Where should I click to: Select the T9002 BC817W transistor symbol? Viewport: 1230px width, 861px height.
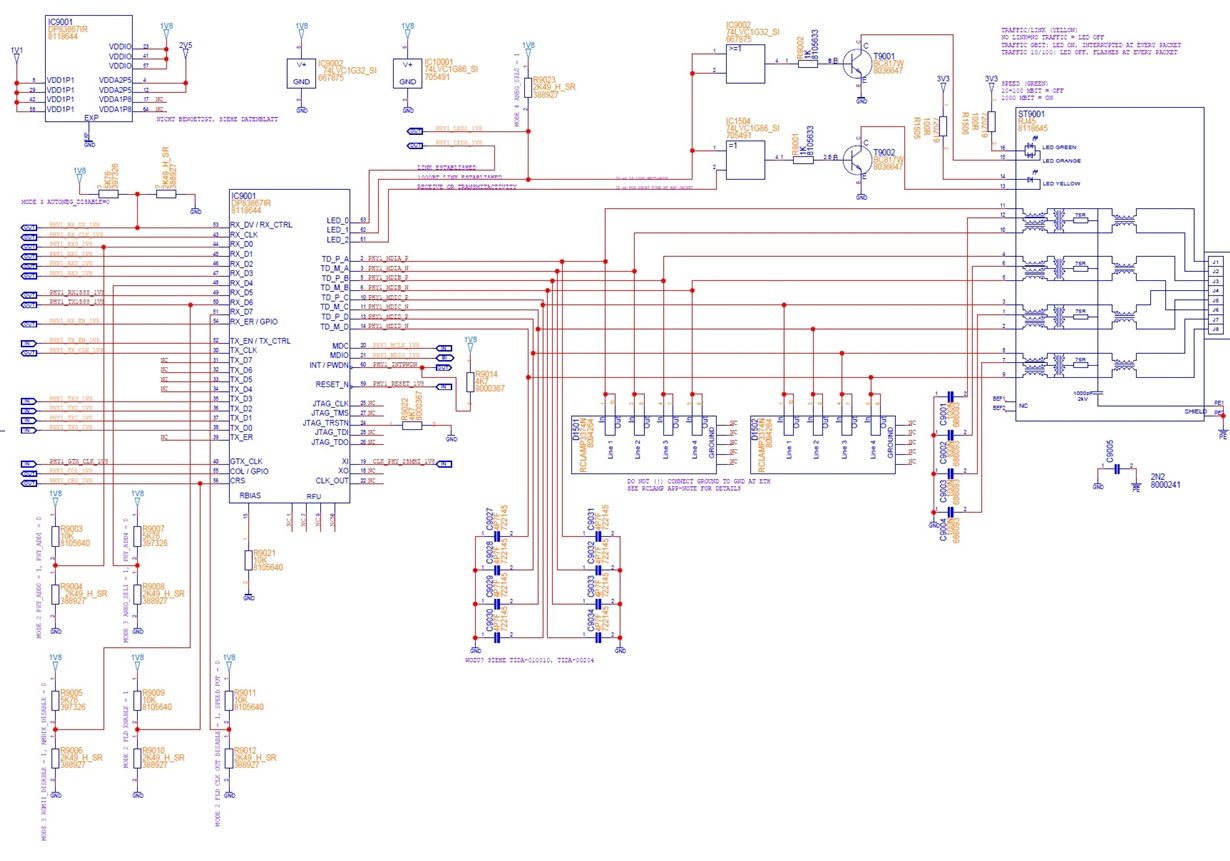(x=860, y=158)
